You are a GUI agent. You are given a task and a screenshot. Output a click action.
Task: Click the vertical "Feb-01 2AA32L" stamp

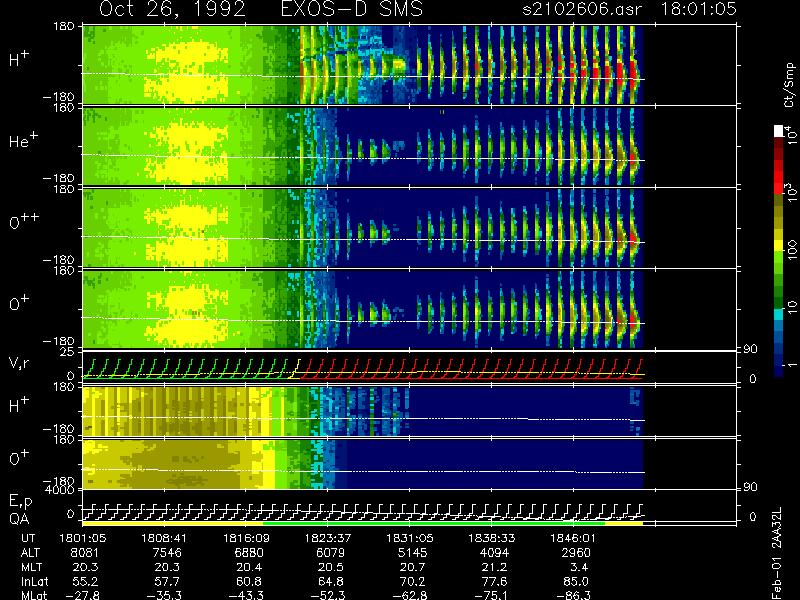777,553
